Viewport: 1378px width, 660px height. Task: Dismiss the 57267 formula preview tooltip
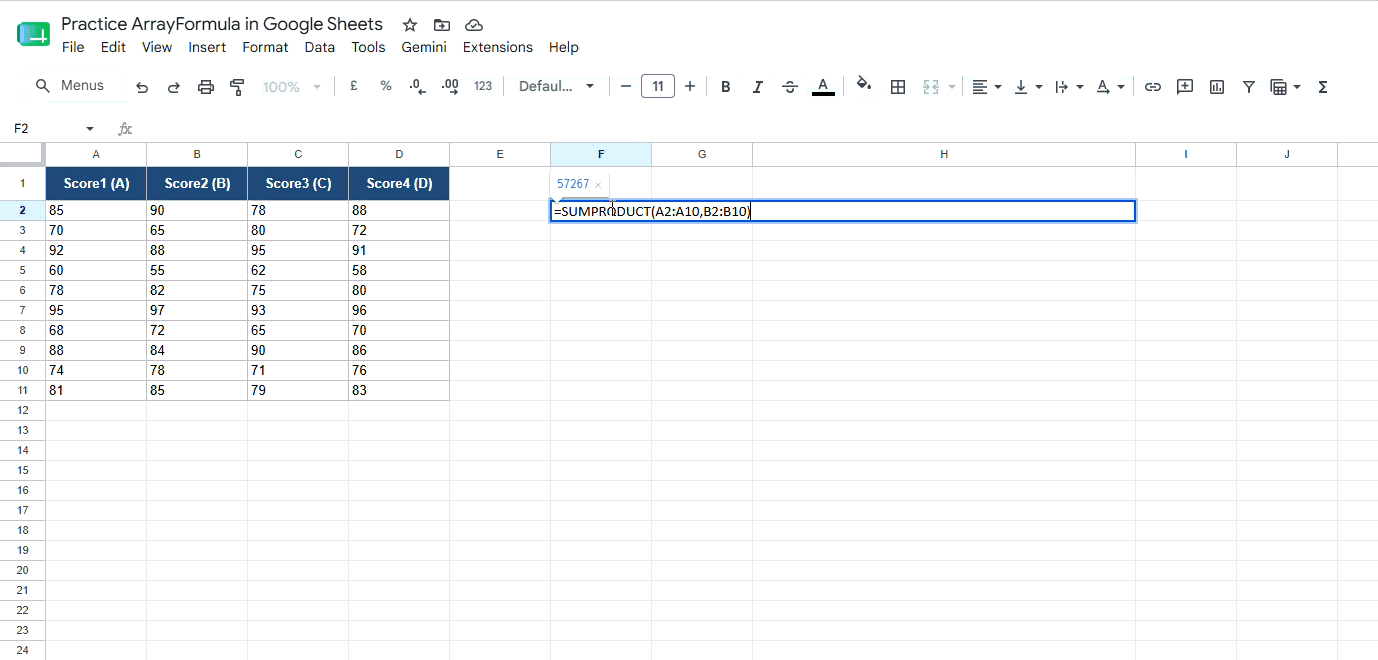click(598, 185)
